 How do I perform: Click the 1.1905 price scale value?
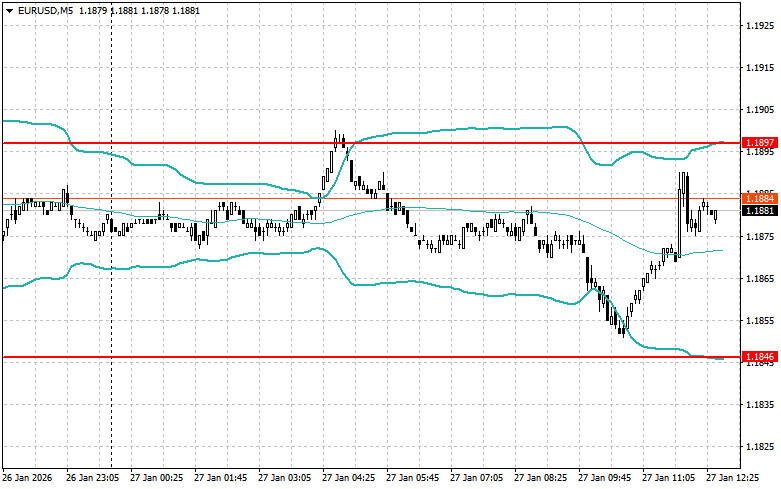click(760, 110)
